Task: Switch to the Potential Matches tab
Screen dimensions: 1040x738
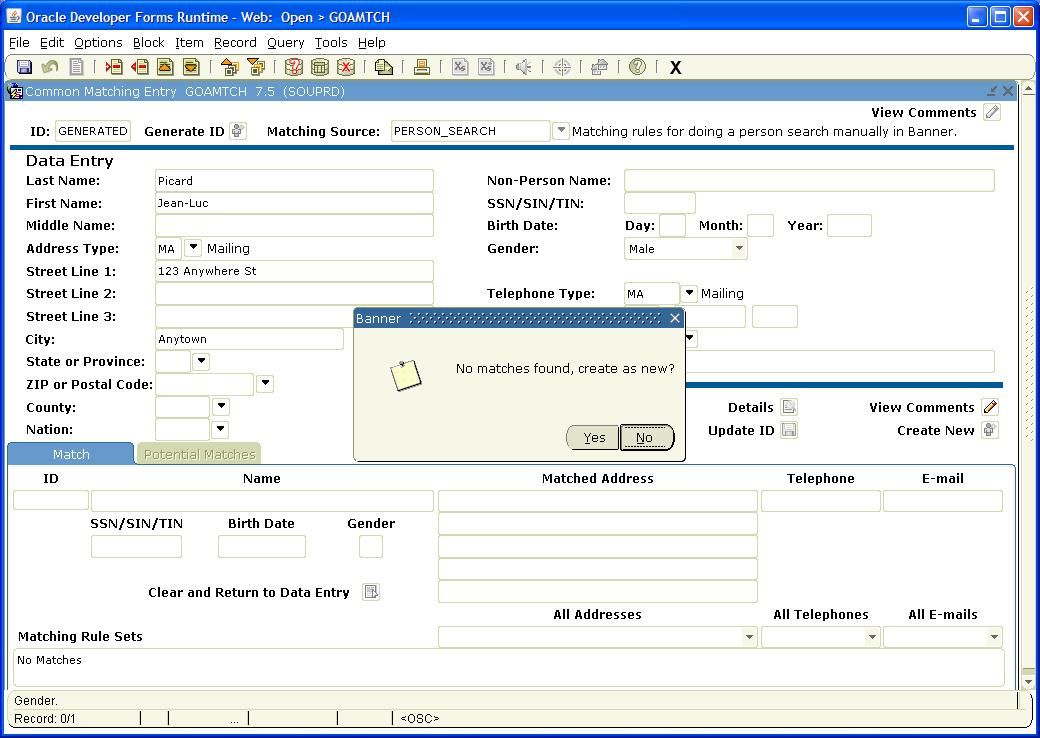Action: click(199, 454)
